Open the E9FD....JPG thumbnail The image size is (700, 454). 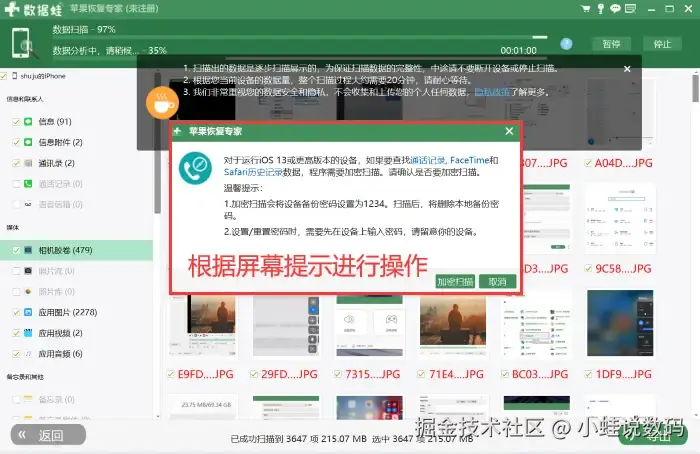pyautogui.click(x=203, y=327)
